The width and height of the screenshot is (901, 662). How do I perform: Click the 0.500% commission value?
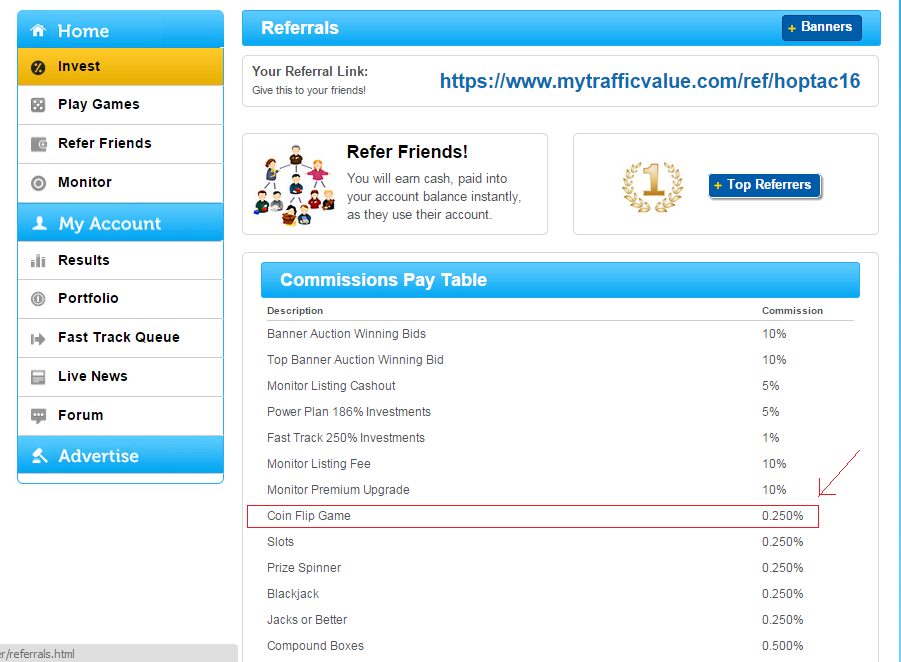tap(783, 646)
